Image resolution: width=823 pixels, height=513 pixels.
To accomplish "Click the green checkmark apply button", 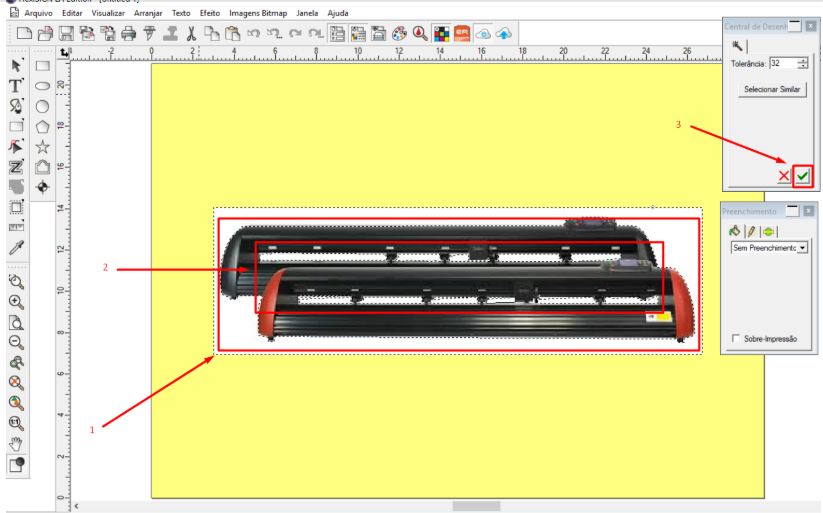I will point(803,176).
